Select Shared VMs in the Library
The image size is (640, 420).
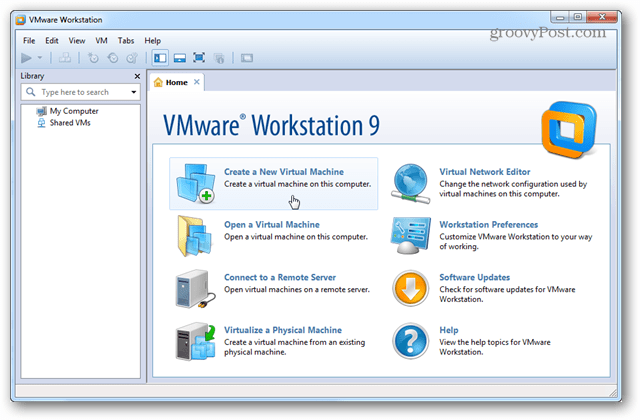[x=70, y=123]
